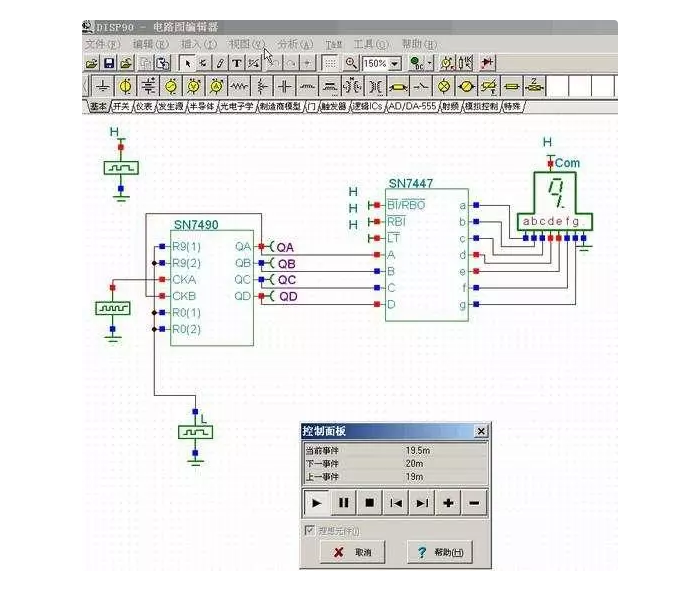Pause the simulation in control panel
This screenshot has height=592, width=680.
343,503
